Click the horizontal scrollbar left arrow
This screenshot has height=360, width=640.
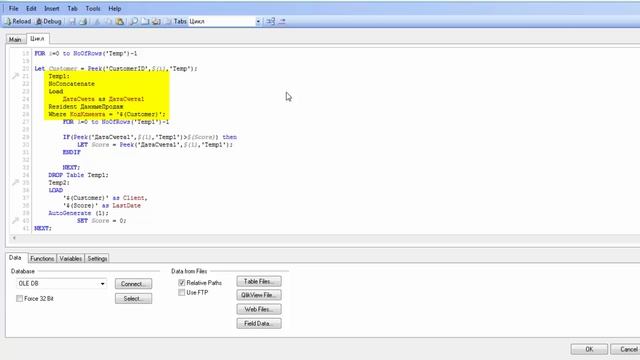[x=14, y=238]
